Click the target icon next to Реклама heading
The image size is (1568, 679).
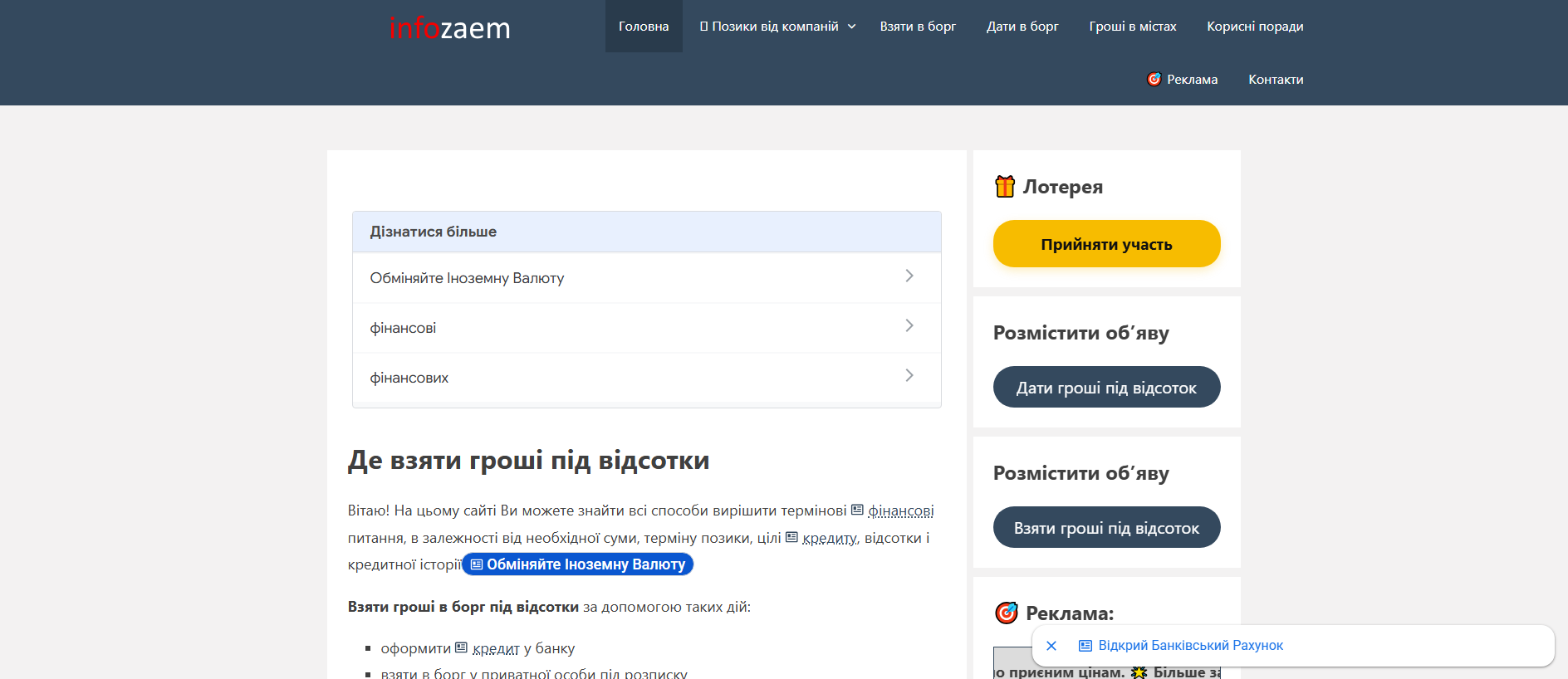[1007, 613]
